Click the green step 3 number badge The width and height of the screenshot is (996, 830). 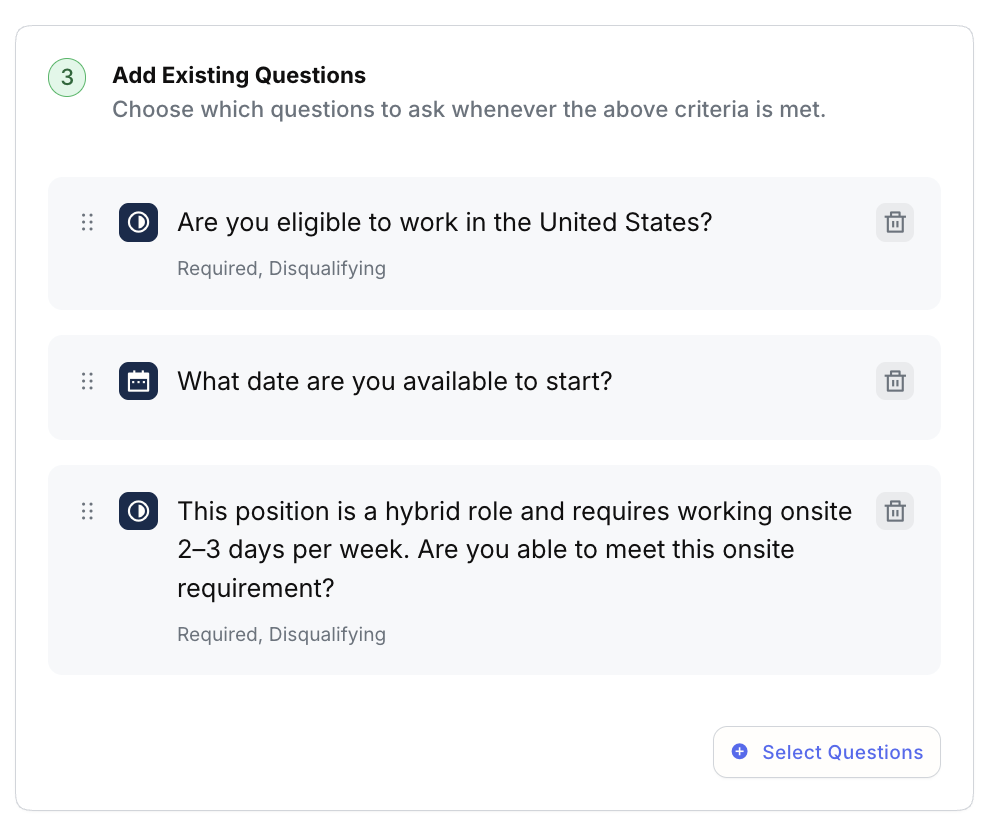pos(67,78)
